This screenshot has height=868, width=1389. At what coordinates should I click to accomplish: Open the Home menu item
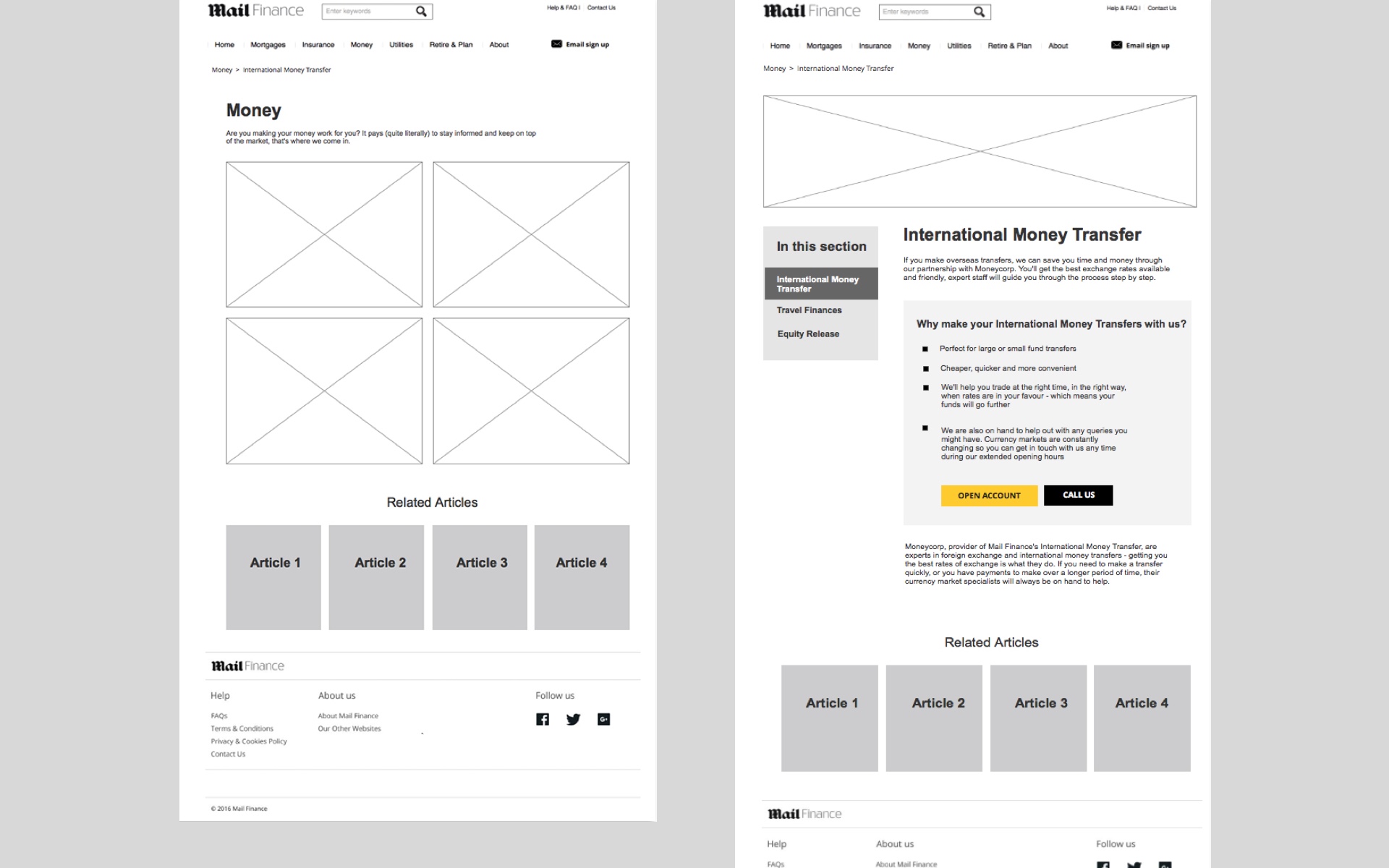coord(224,44)
